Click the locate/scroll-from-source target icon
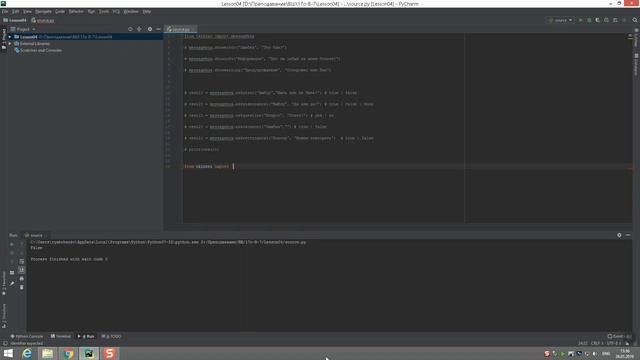Image resolution: width=640 pixels, height=360 pixels. (130, 29)
